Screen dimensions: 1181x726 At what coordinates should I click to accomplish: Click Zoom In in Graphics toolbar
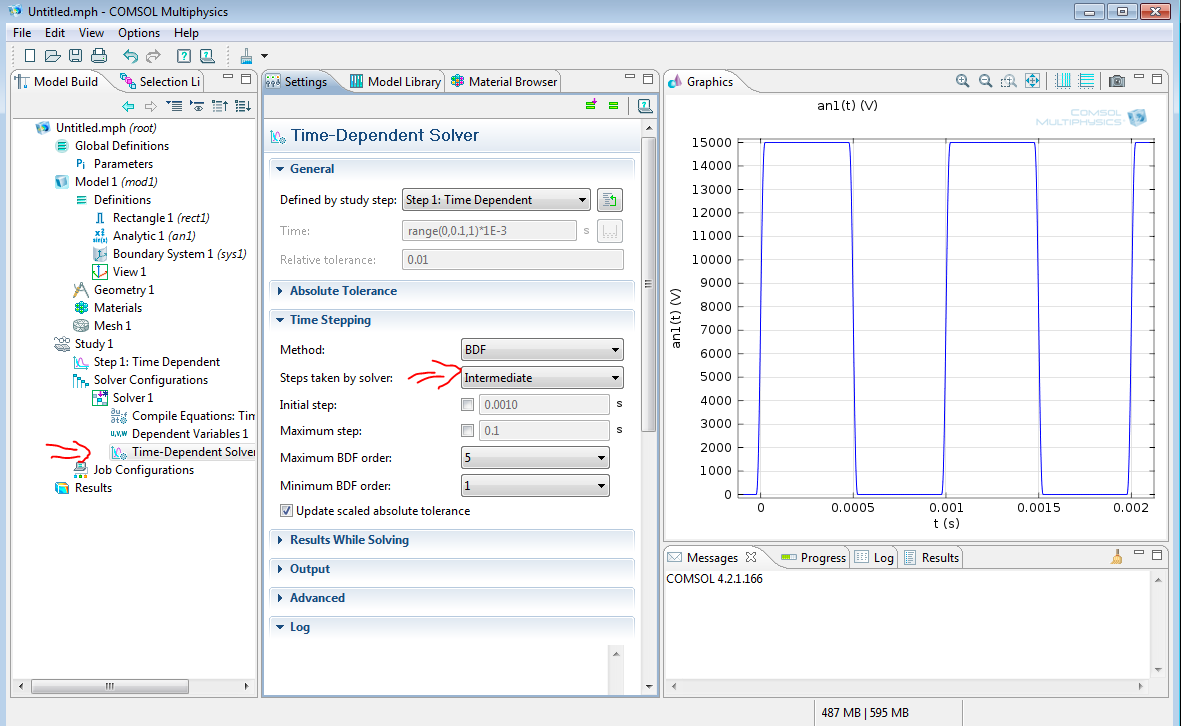click(x=962, y=81)
